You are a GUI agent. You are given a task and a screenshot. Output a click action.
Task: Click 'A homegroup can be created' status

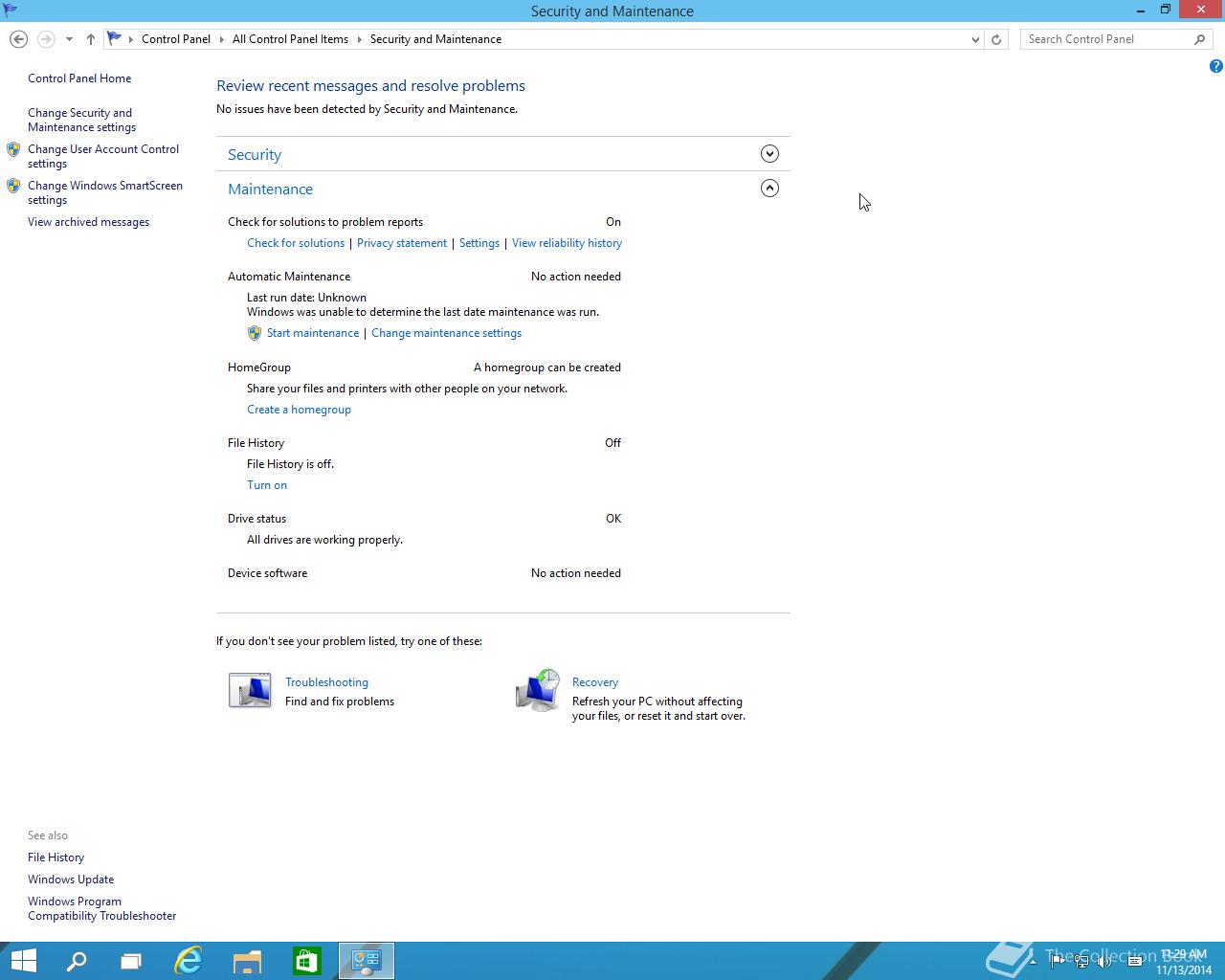[546, 367]
